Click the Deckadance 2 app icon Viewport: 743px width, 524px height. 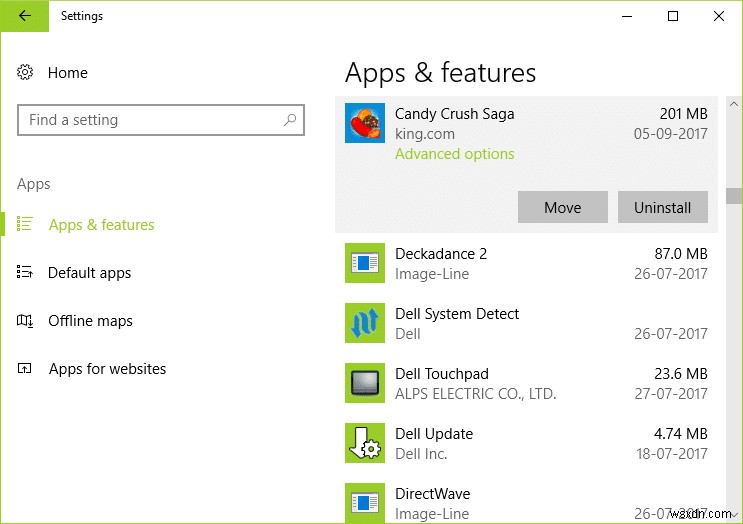pos(364,263)
